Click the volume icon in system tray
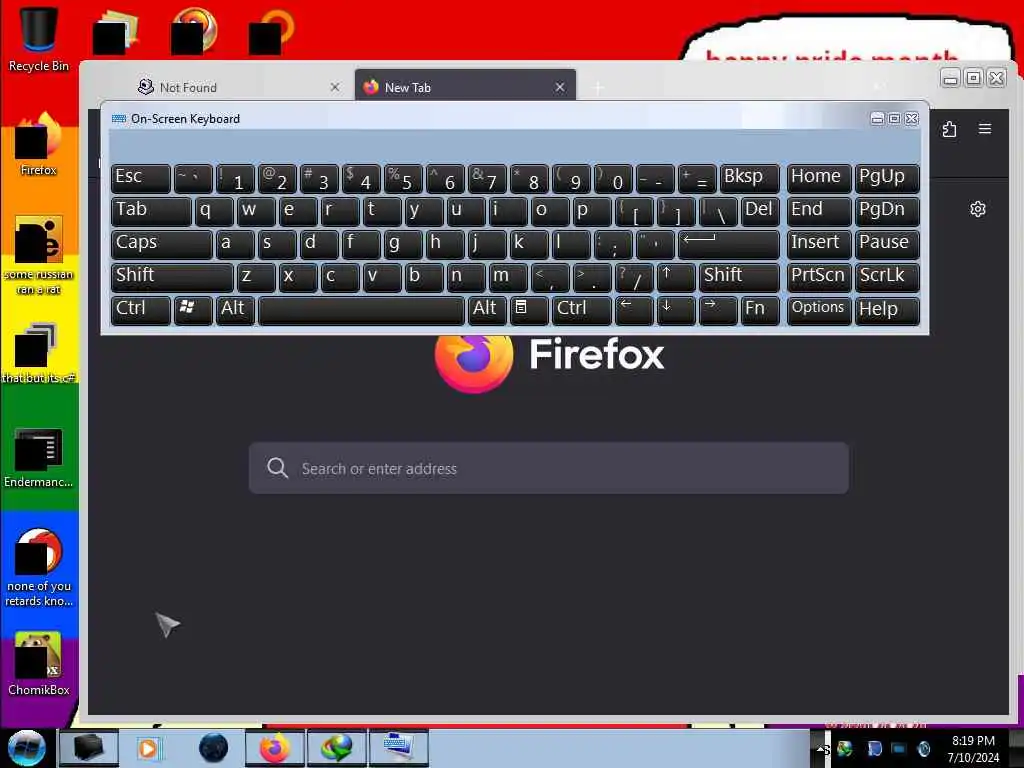Screen dimensions: 1024x768 click(x=923, y=748)
